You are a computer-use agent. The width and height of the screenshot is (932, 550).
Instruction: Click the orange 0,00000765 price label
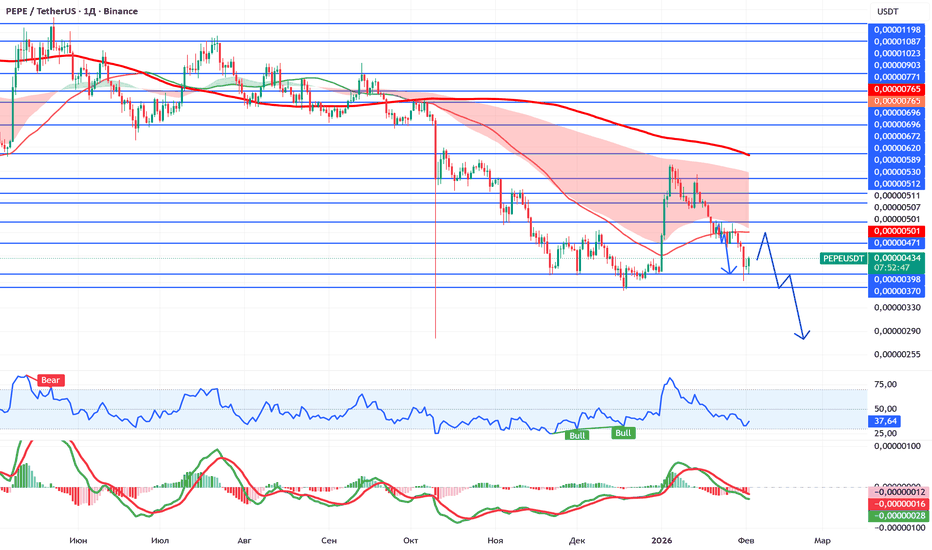tap(896, 101)
